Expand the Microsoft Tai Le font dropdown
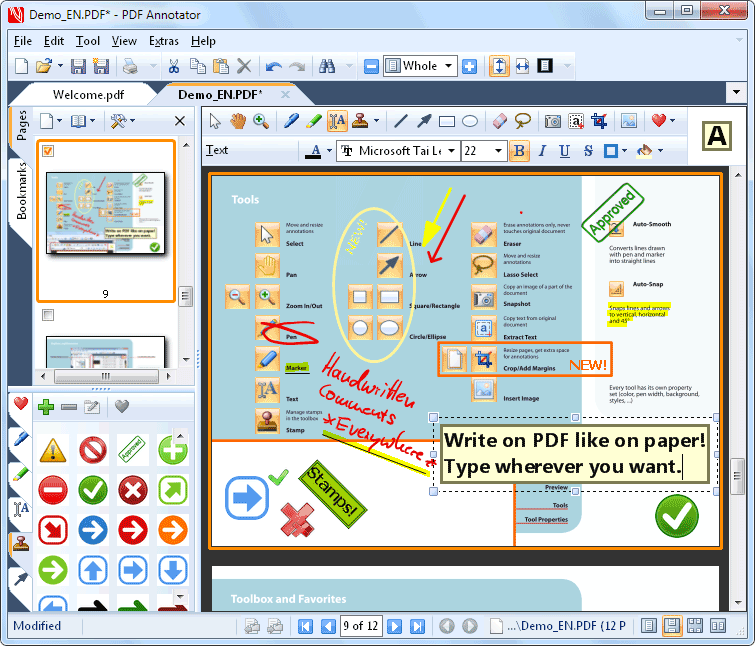The image size is (755, 646). coord(451,151)
